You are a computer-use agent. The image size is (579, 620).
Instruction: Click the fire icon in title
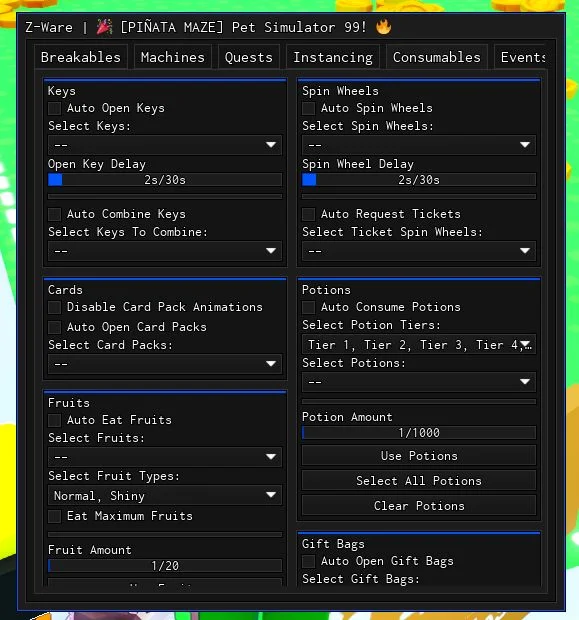coord(383,27)
